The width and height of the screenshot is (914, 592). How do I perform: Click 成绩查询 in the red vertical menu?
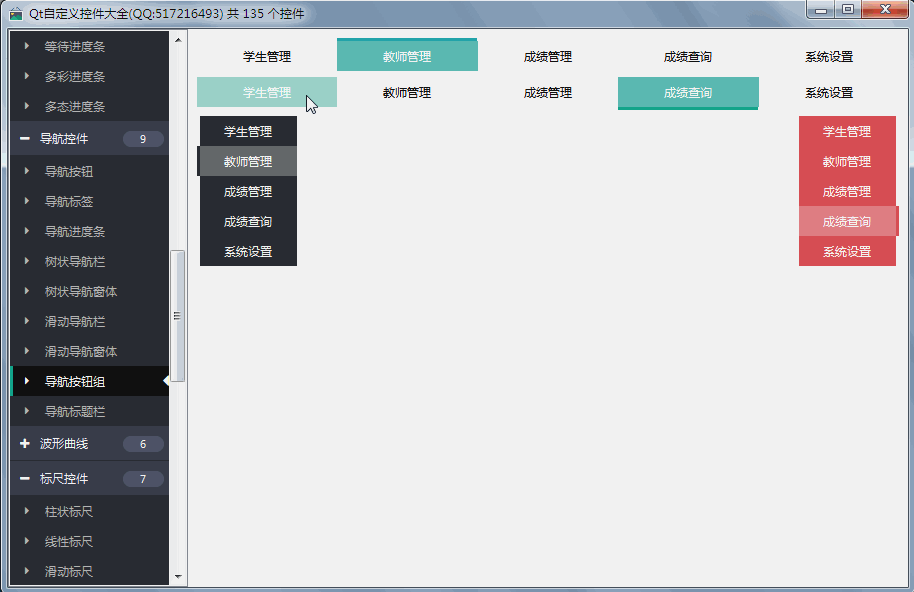pos(849,221)
